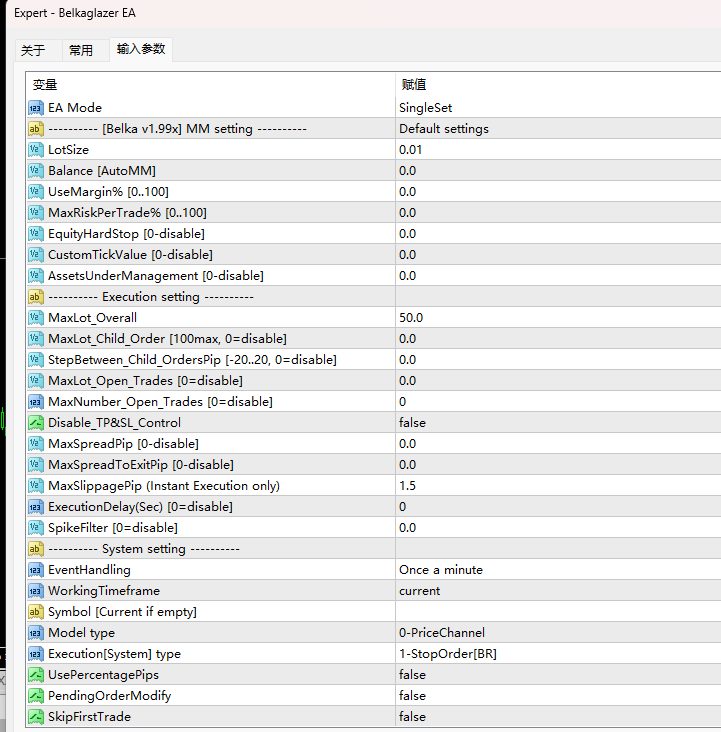Click the boolean icon beside SkipFirstTrade
The width and height of the screenshot is (721, 732).
point(35,717)
